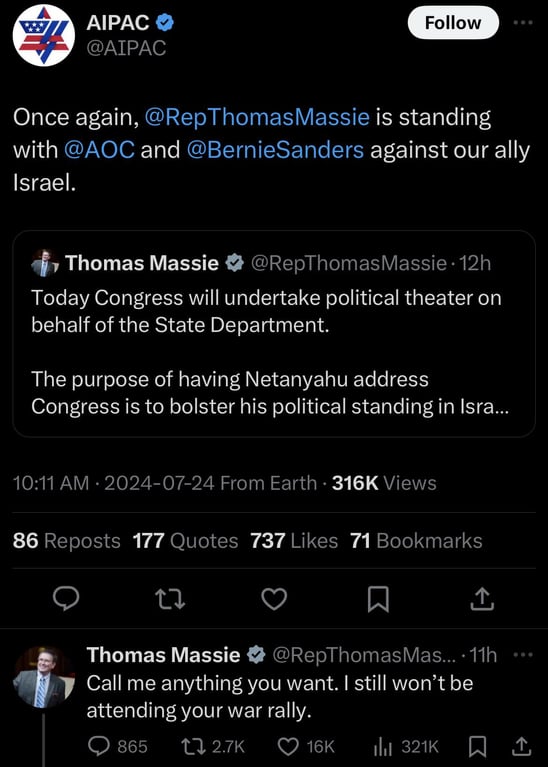Bookmark AIPAC's post
The width and height of the screenshot is (548, 767).
coord(378,599)
